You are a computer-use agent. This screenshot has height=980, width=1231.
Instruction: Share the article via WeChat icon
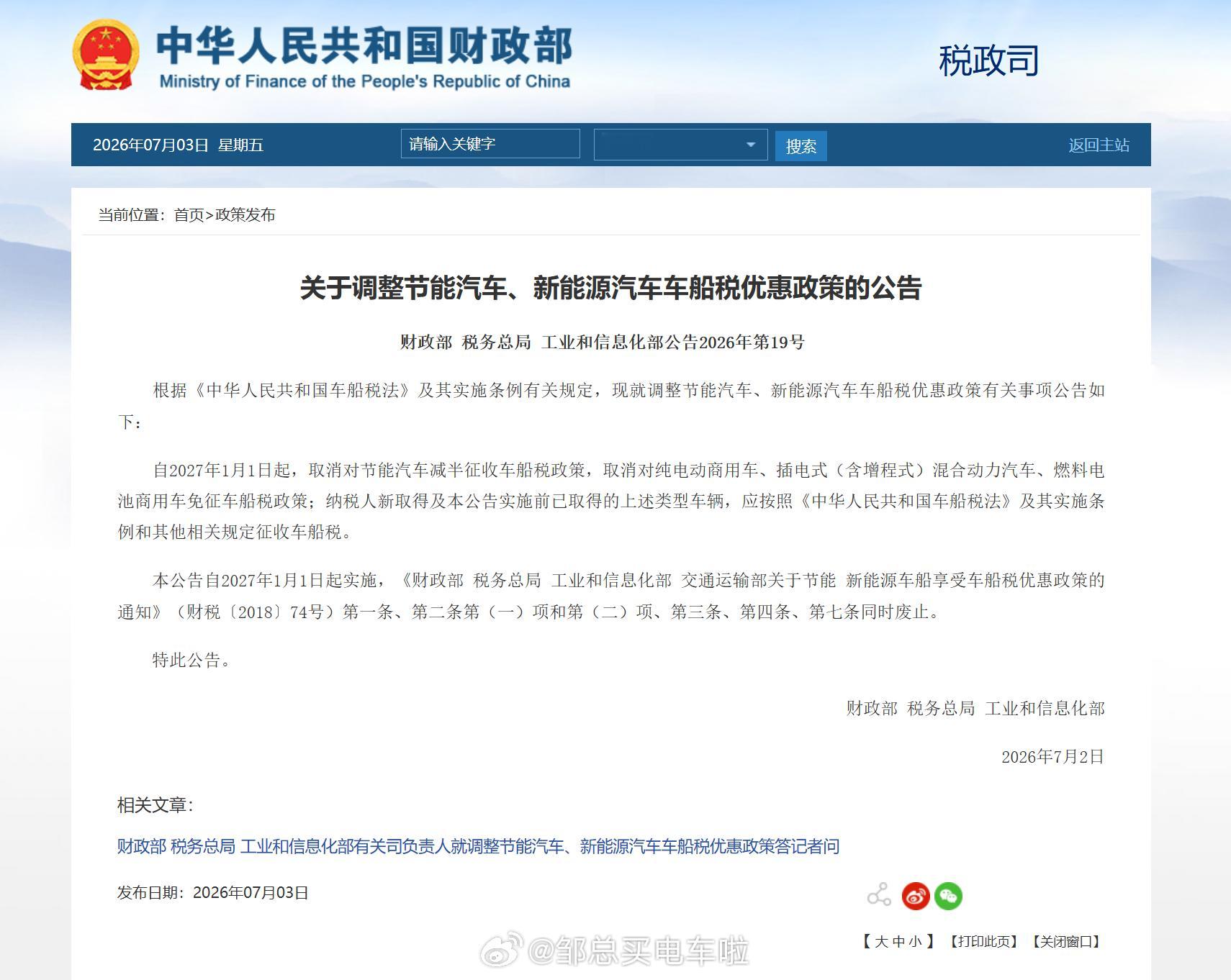point(948,896)
